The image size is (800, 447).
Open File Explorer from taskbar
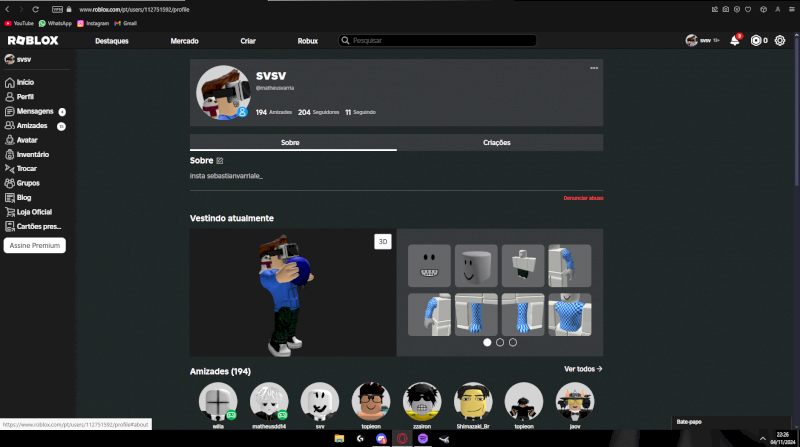[x=339, y=438]
